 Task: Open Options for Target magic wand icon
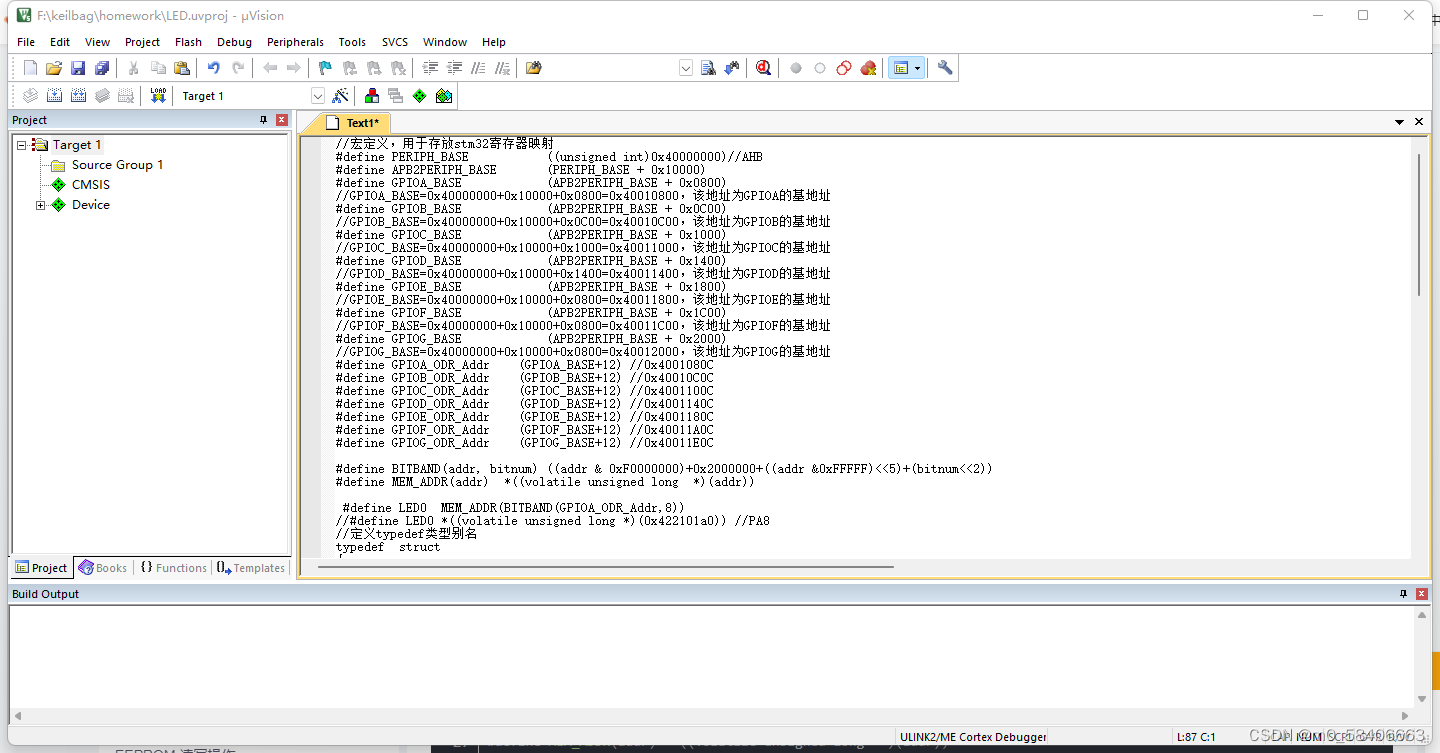point(341,96)
